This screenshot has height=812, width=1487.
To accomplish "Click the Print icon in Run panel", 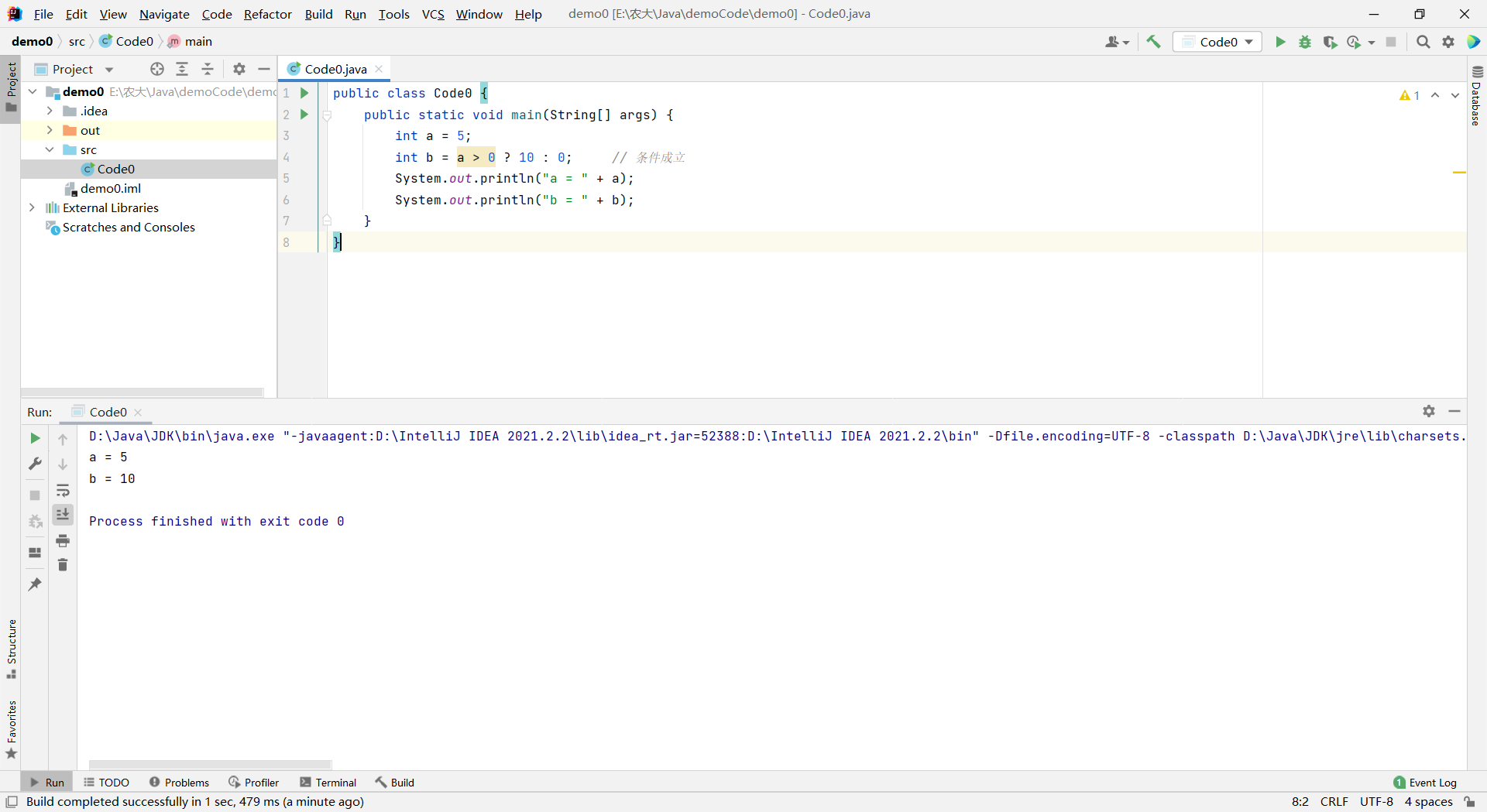I will [63, 540].
